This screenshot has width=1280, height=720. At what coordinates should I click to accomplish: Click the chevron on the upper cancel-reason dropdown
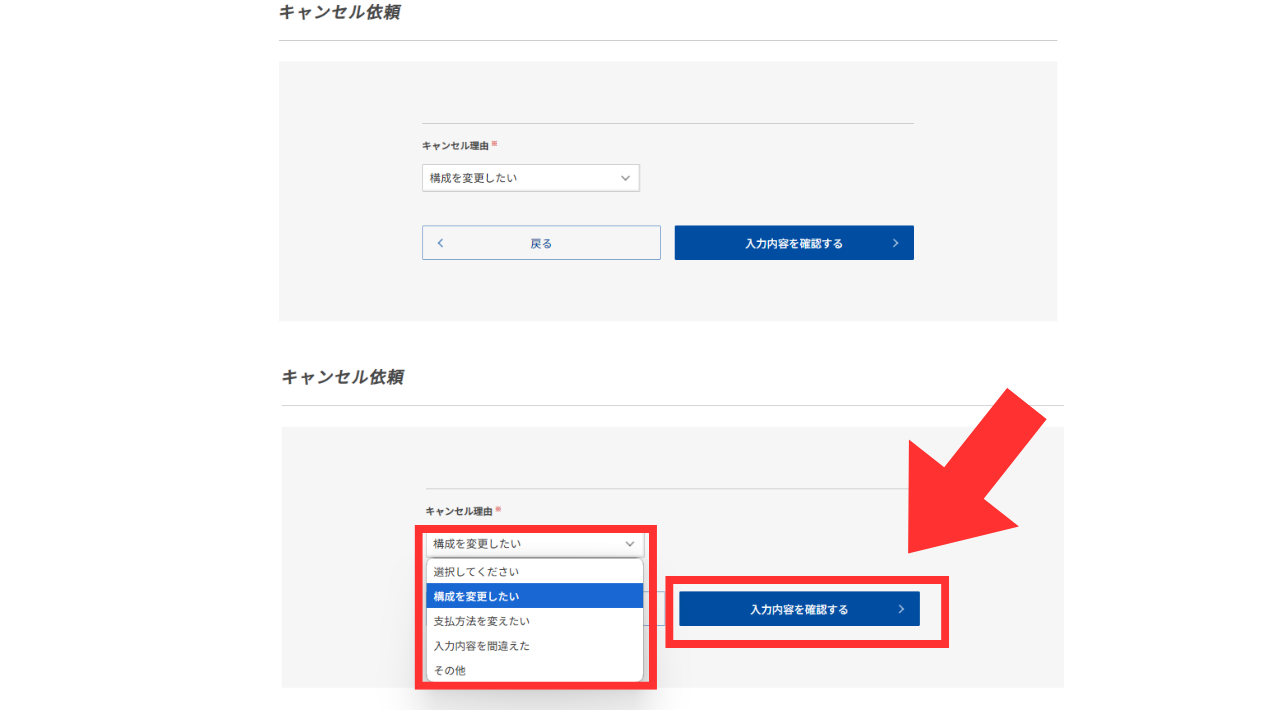(625, 178)
